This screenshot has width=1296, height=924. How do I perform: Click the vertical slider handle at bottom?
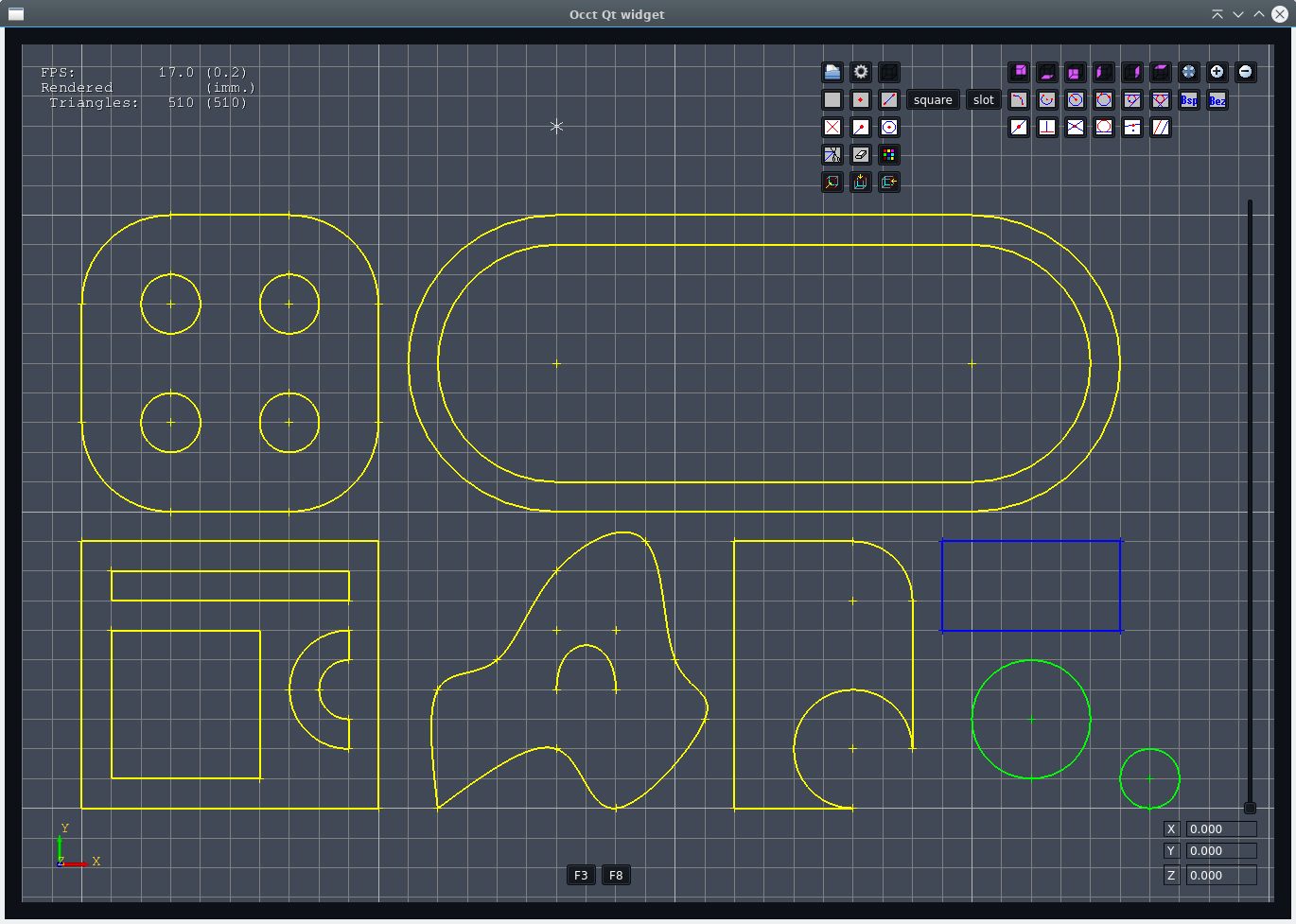[1250, 808]
